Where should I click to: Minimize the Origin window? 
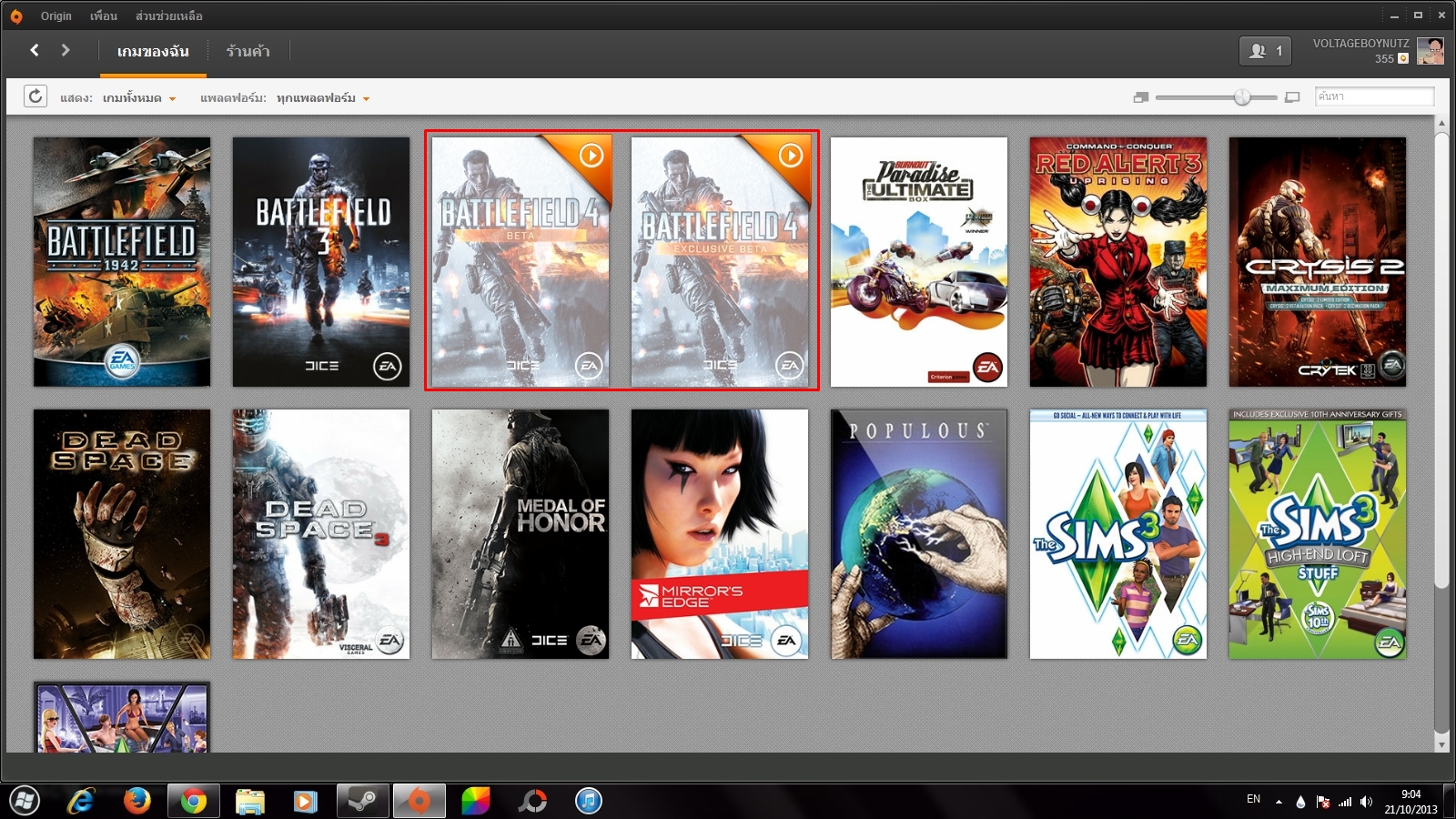(x=1394, y=15)
